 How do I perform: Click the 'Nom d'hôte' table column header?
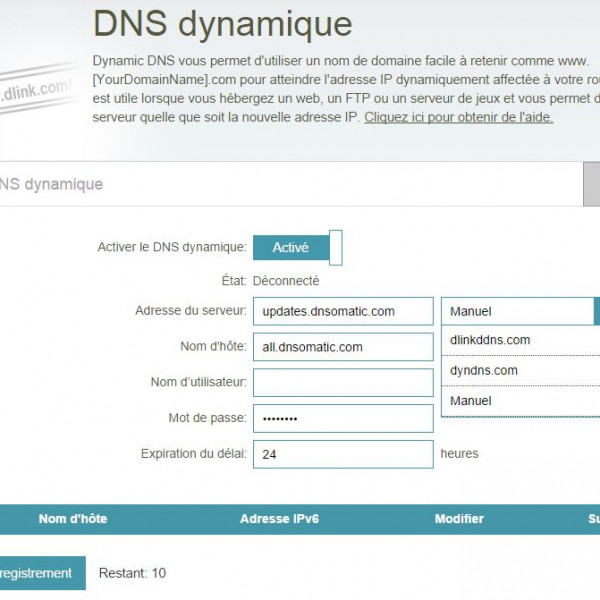73,519
